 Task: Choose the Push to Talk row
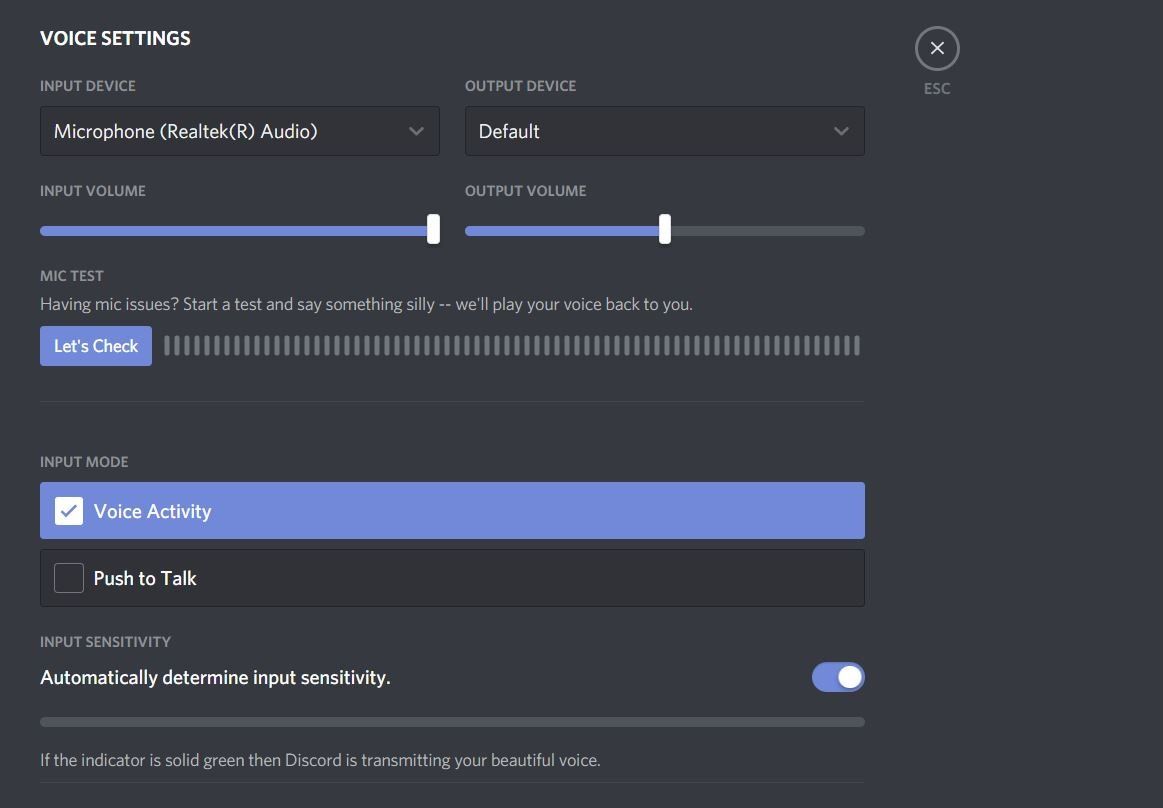[x=451, y=577]
